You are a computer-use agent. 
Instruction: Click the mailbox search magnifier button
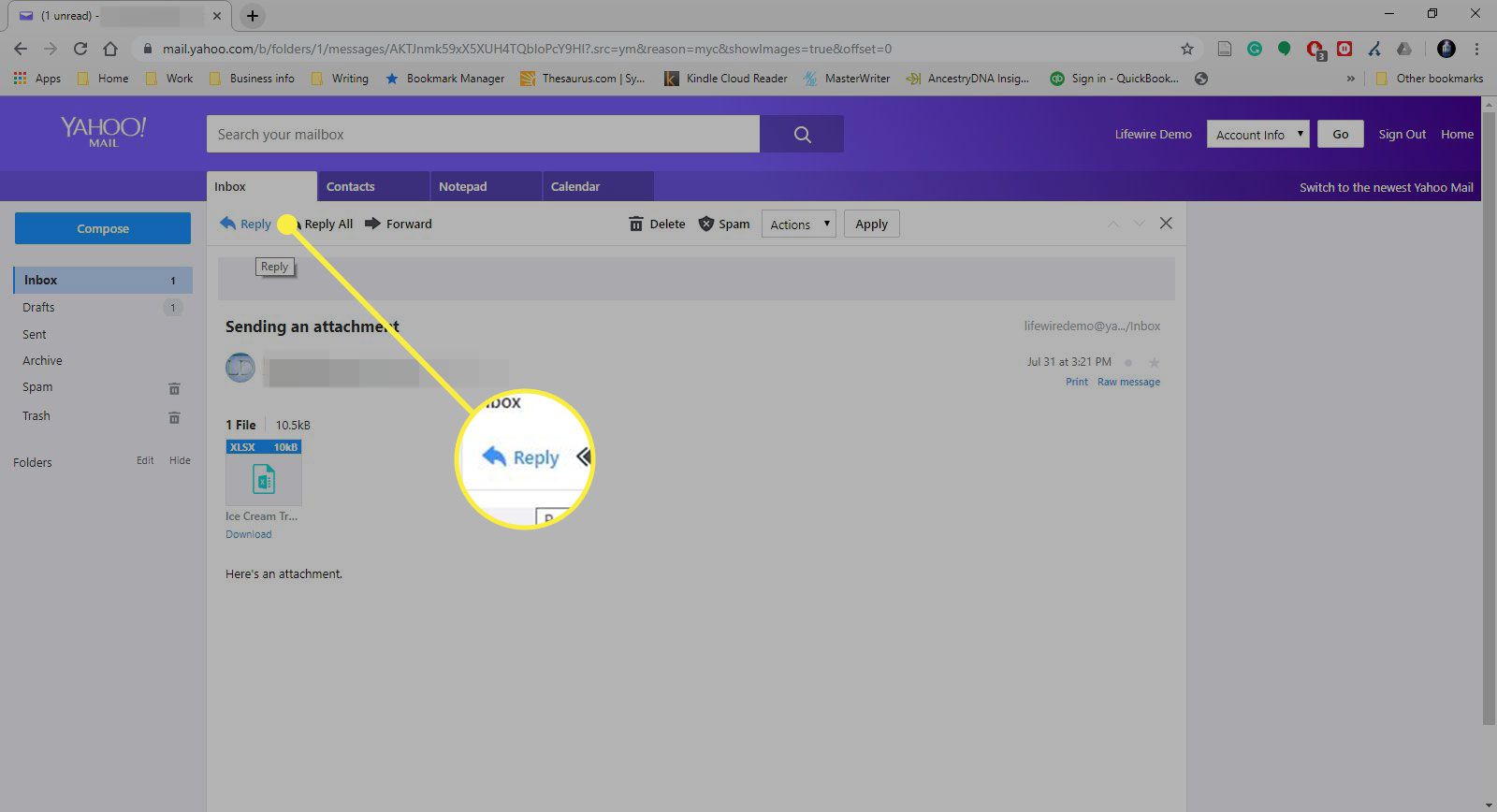pyautogui.click(x=802, y=134)
